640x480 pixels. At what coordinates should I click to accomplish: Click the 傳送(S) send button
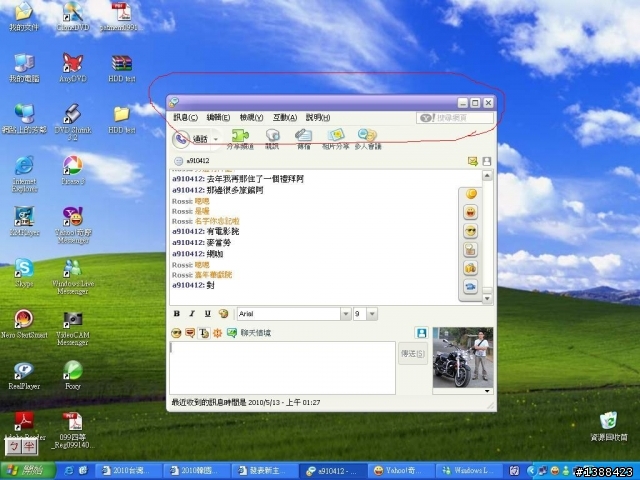pos(413,354)
